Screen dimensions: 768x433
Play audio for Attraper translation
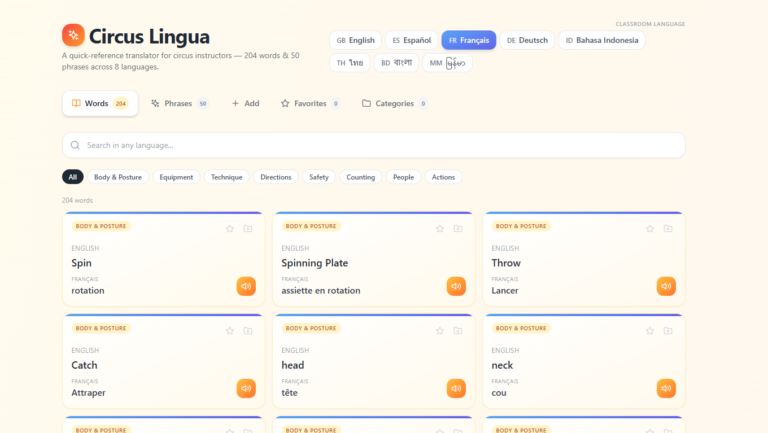click(246, 388)
